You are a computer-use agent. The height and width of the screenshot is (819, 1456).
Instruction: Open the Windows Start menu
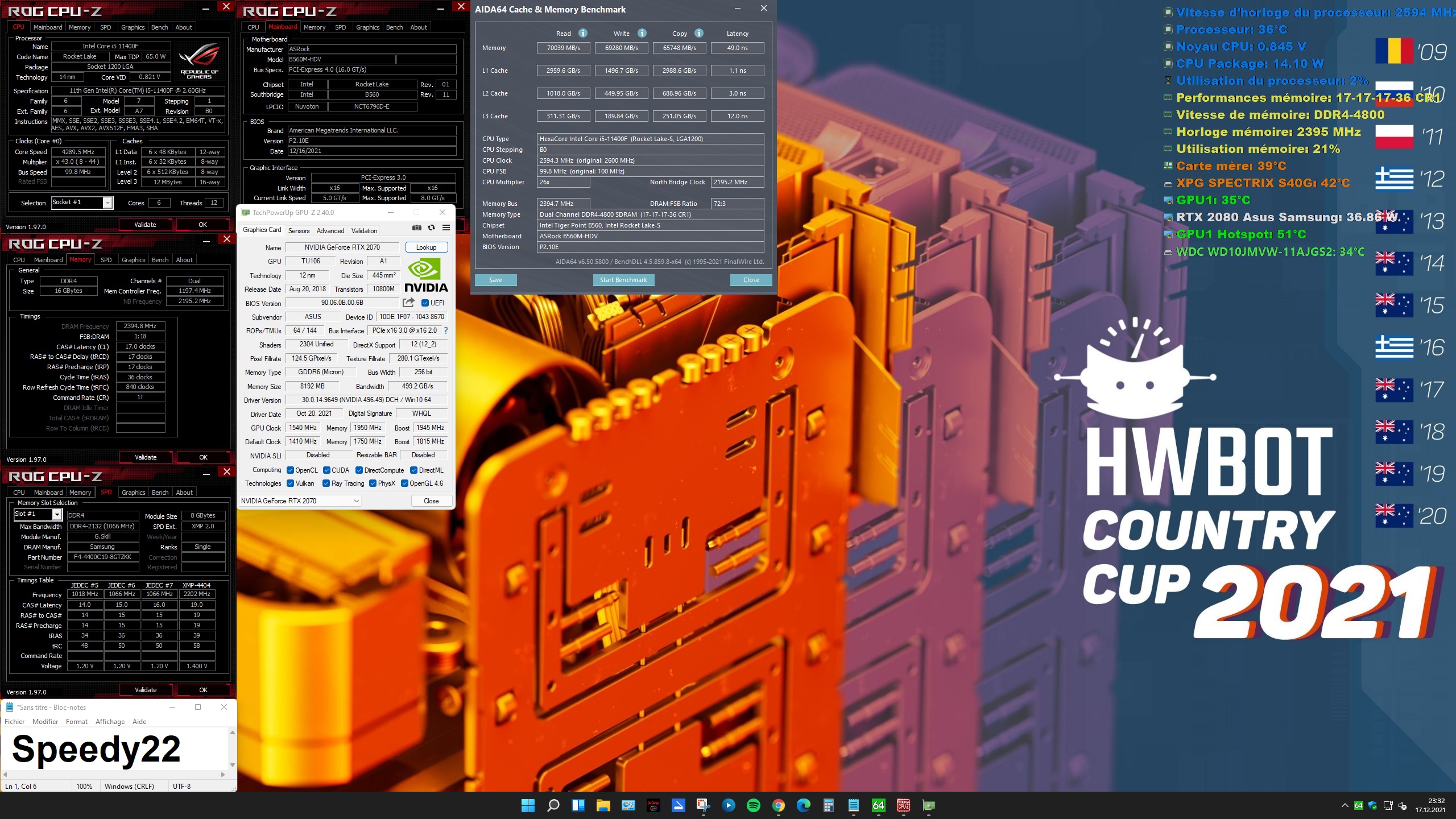pos(528,805)
